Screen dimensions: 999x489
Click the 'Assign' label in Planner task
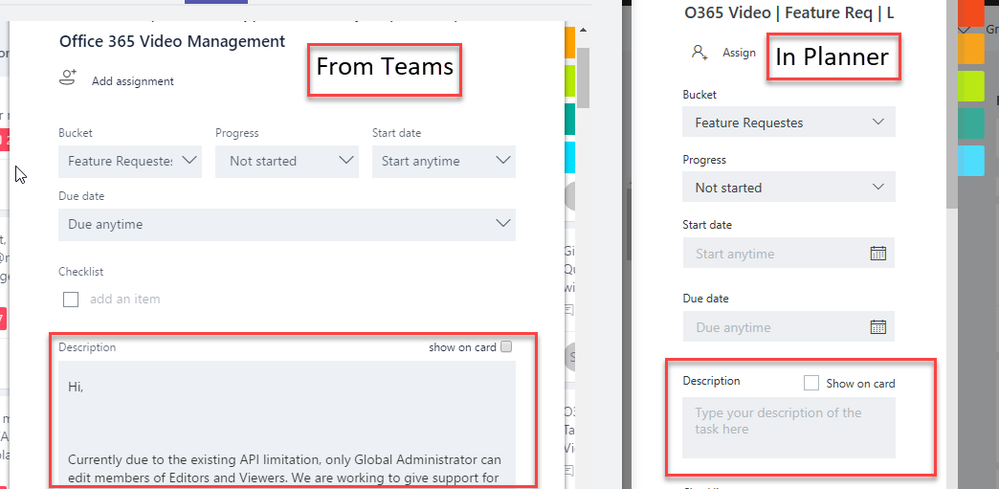click(739, 53)
